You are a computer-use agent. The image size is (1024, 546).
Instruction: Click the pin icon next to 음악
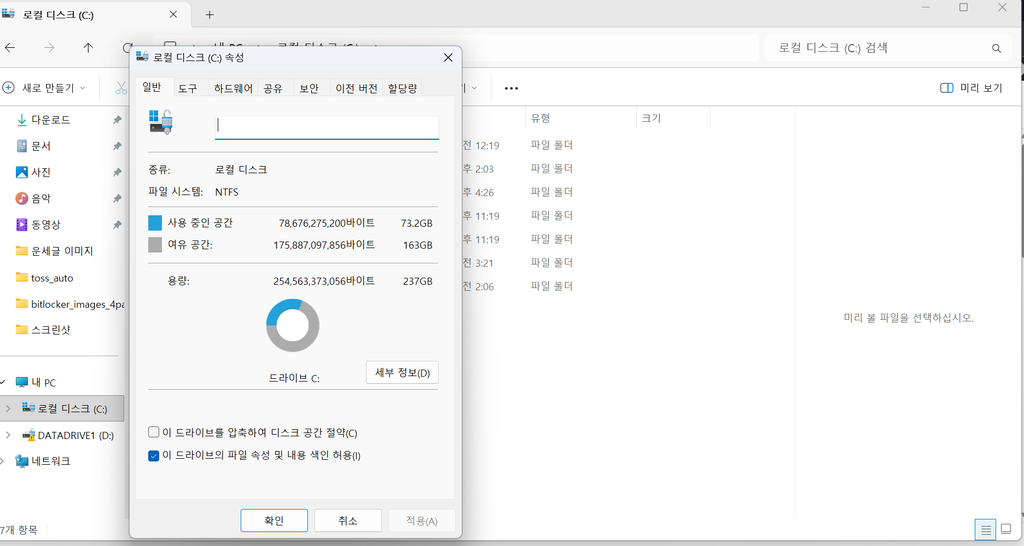(x=117, y=198)
